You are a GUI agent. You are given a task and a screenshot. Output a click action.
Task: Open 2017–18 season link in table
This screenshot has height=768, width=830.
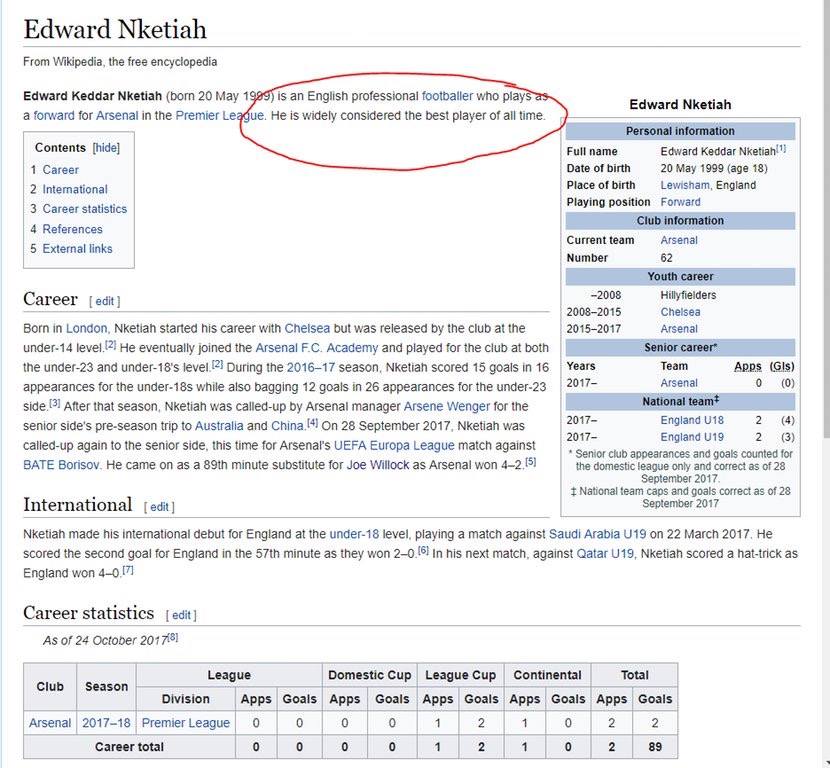[x=106, y=723]
